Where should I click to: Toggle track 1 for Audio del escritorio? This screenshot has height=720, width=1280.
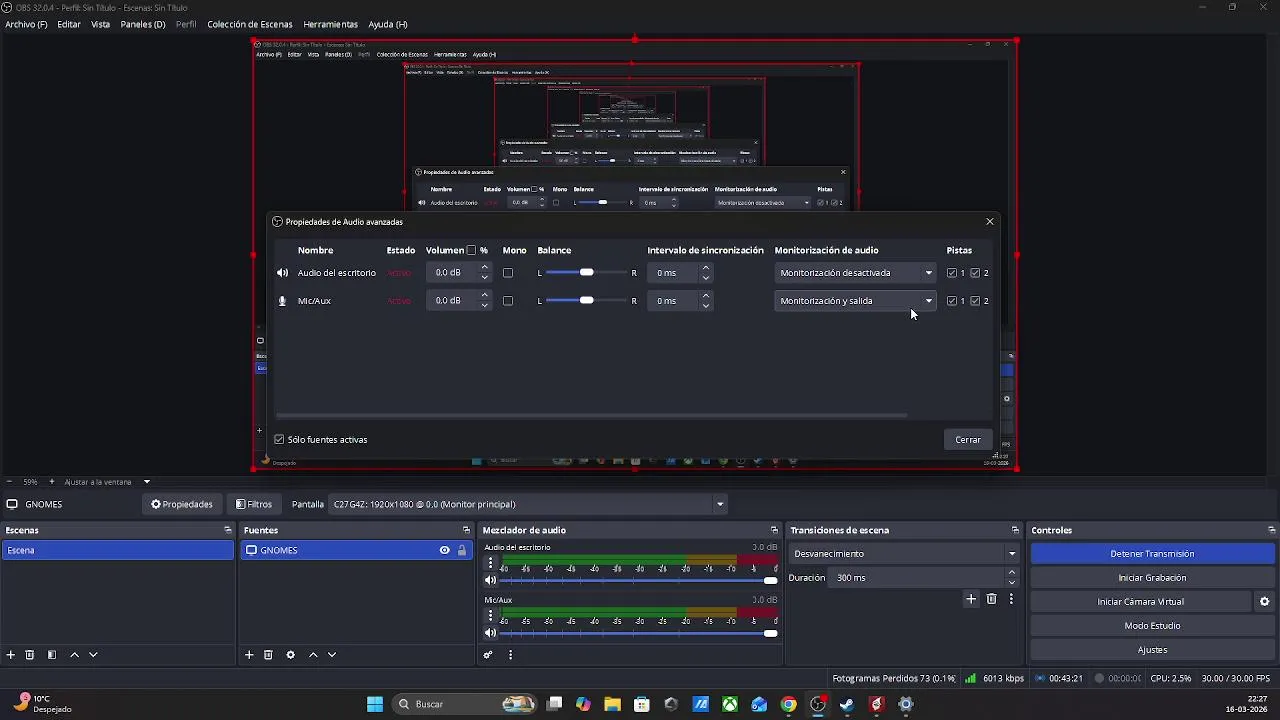(x=952, y=273)
